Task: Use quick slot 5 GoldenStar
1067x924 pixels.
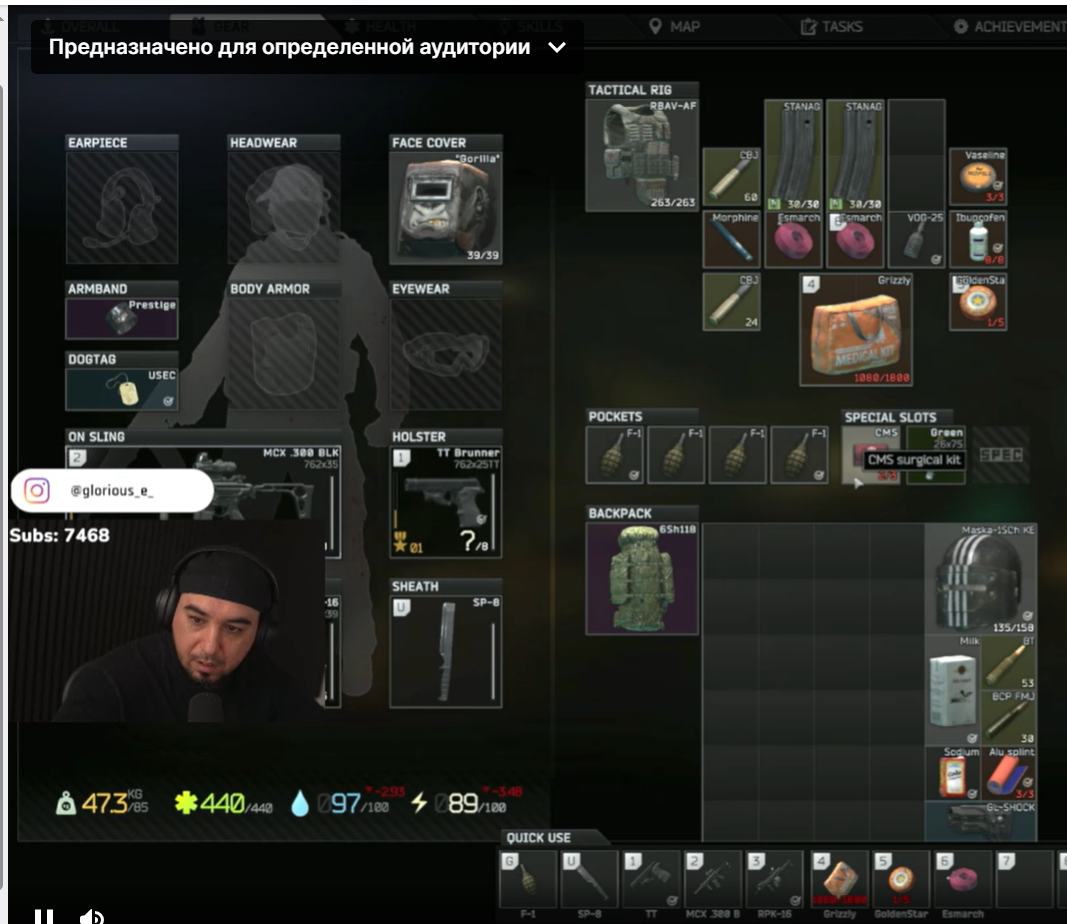Action: [900, 879]
